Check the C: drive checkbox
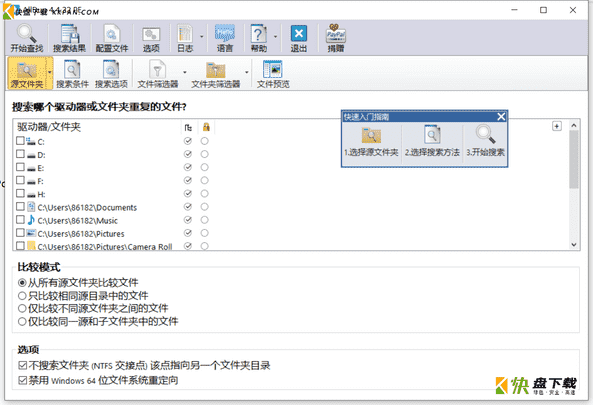The image size is (593, 405). pos(20,141)
